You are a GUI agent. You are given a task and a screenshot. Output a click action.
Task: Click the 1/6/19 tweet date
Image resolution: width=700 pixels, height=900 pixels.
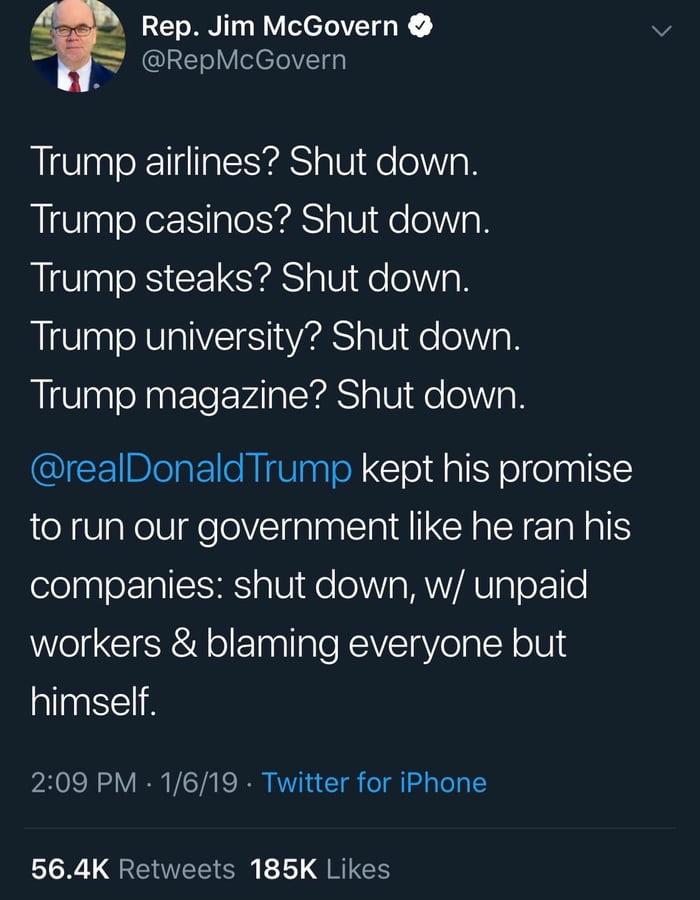[x=192, y=782]
